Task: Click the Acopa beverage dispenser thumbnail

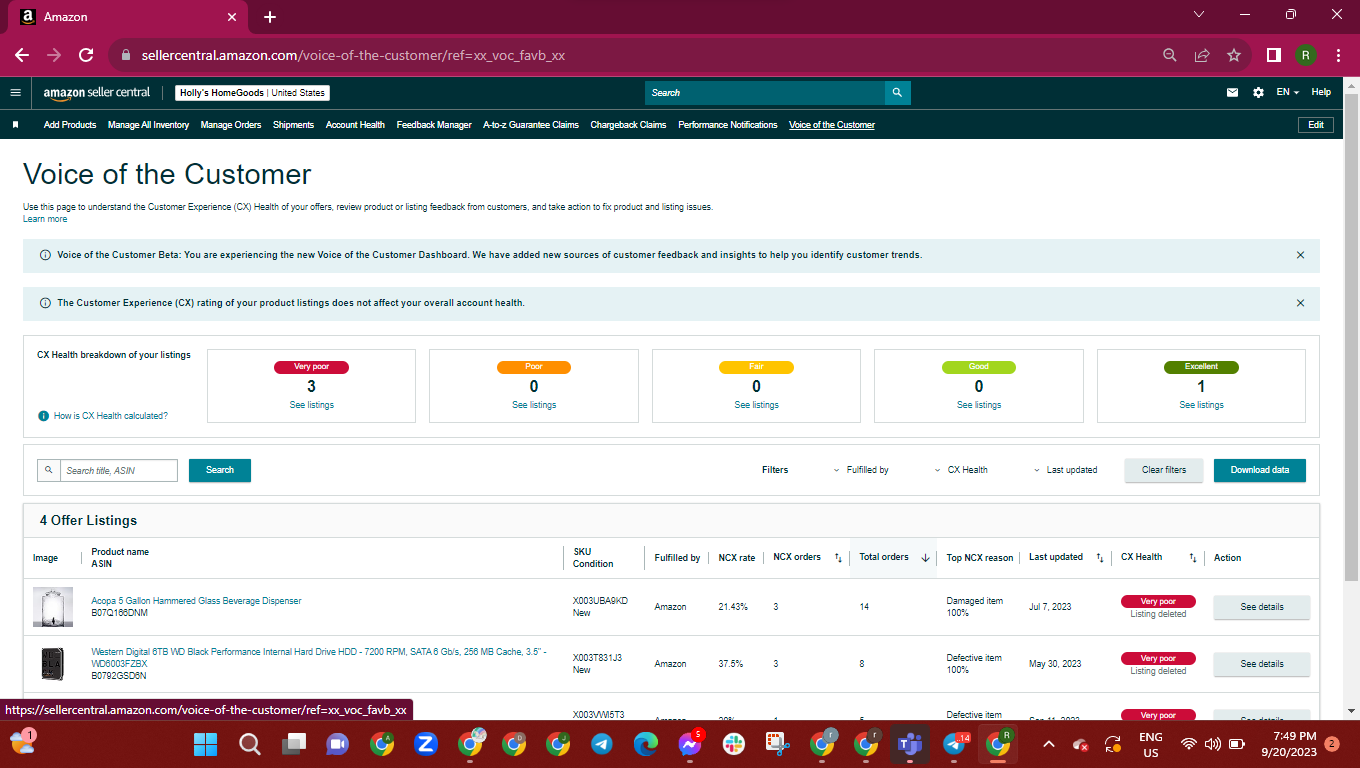Action: tap(53, 607)
